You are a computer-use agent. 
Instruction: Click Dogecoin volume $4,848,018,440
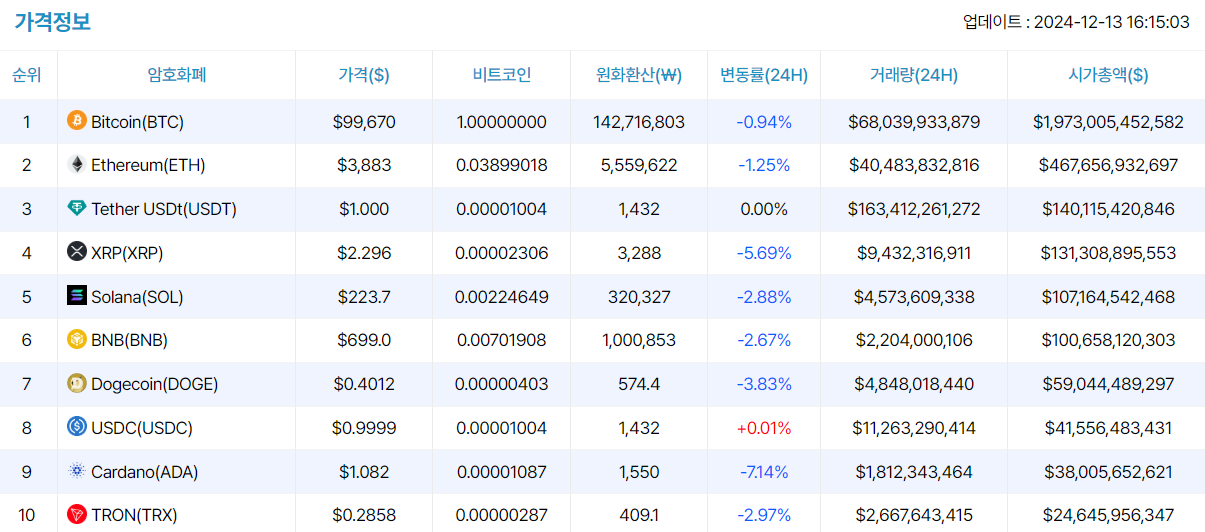[x=914, y=384]
